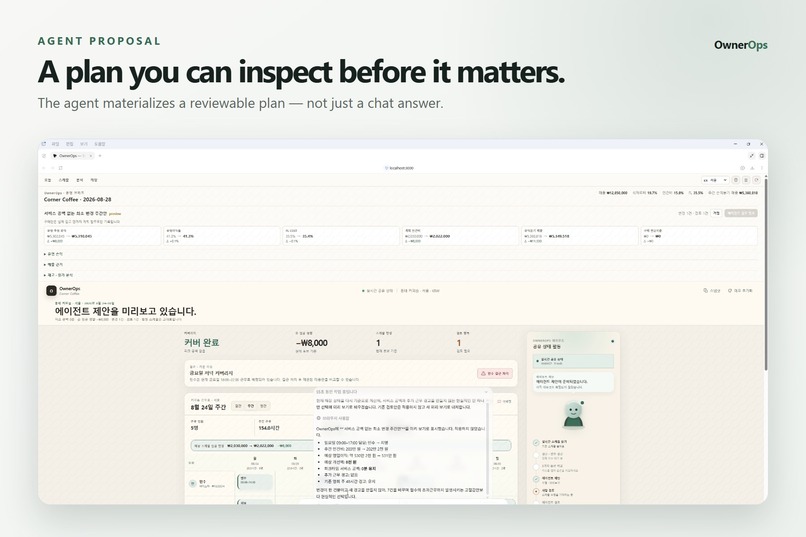
Task: Open a new browser tab with plus icon
Action: 100,156
